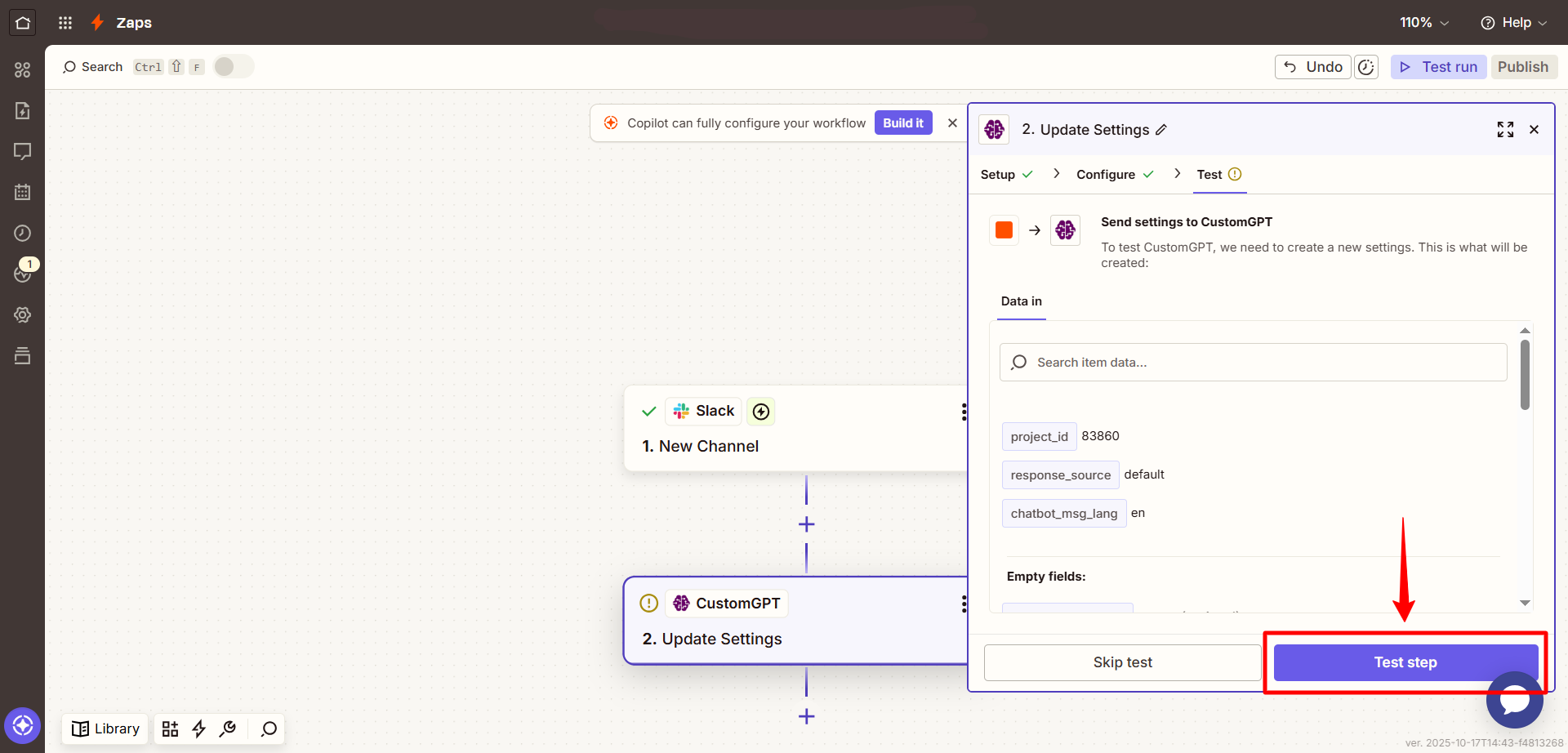The image size is (1568, 753).
Task: Click the Empty fields heading
Action: point(1046,577)
